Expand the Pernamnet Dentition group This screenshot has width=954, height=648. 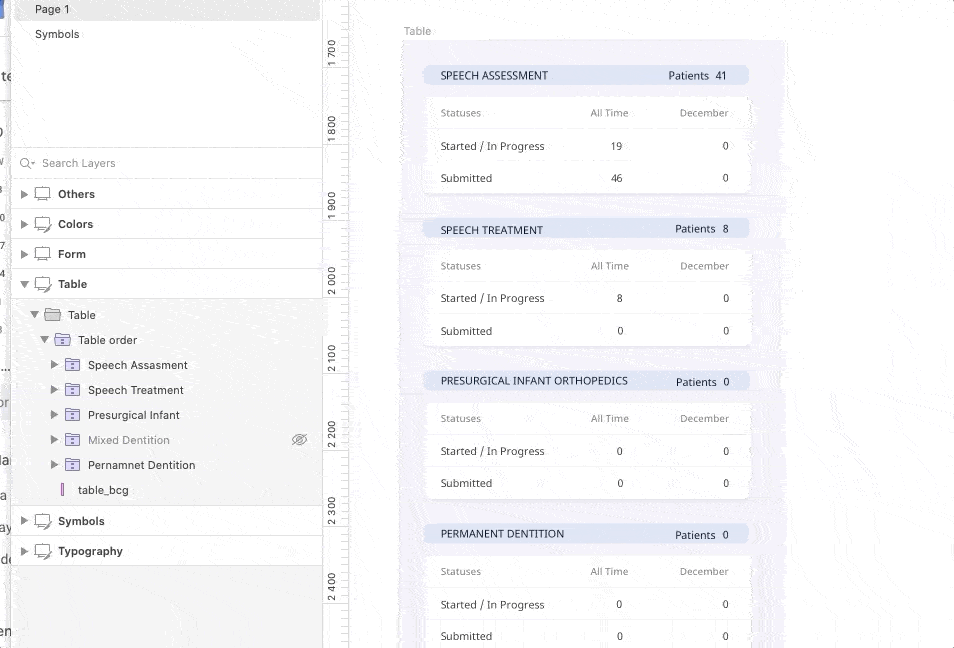coord(54,465)
